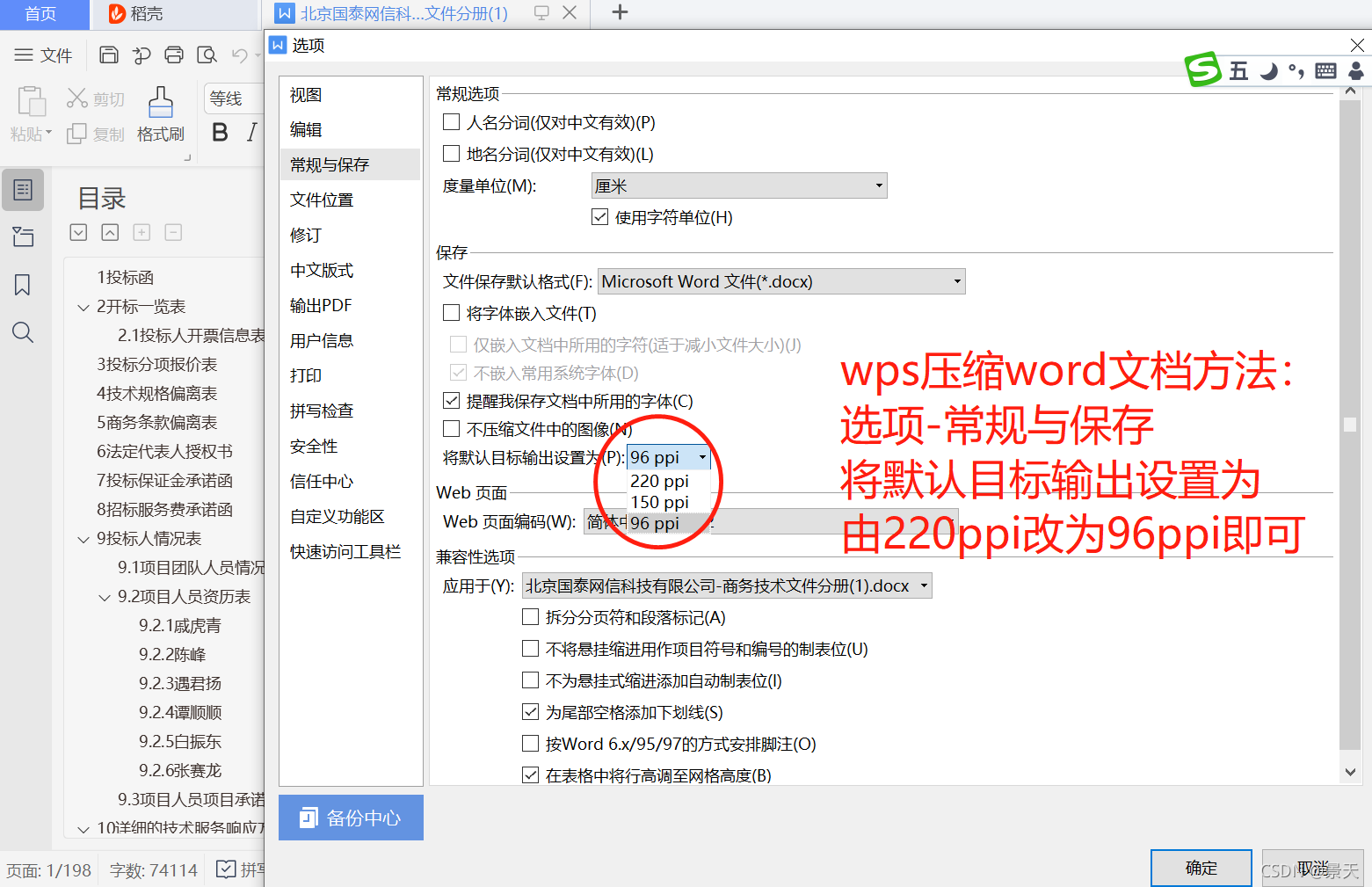Select the Format Painter brush icon
The image size is (1372, 887).
tap(161, 101)
